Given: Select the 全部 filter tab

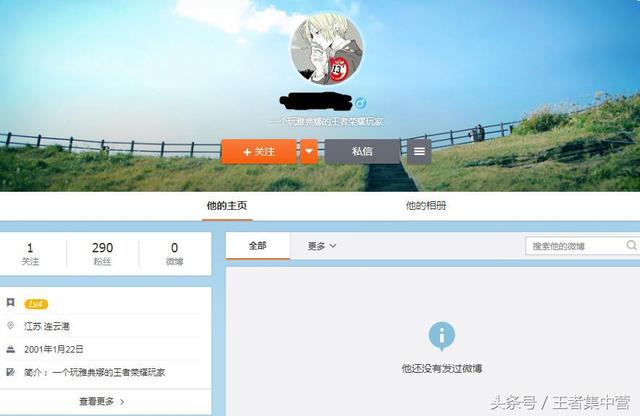Looking at the screenshot, I should 258,245.
